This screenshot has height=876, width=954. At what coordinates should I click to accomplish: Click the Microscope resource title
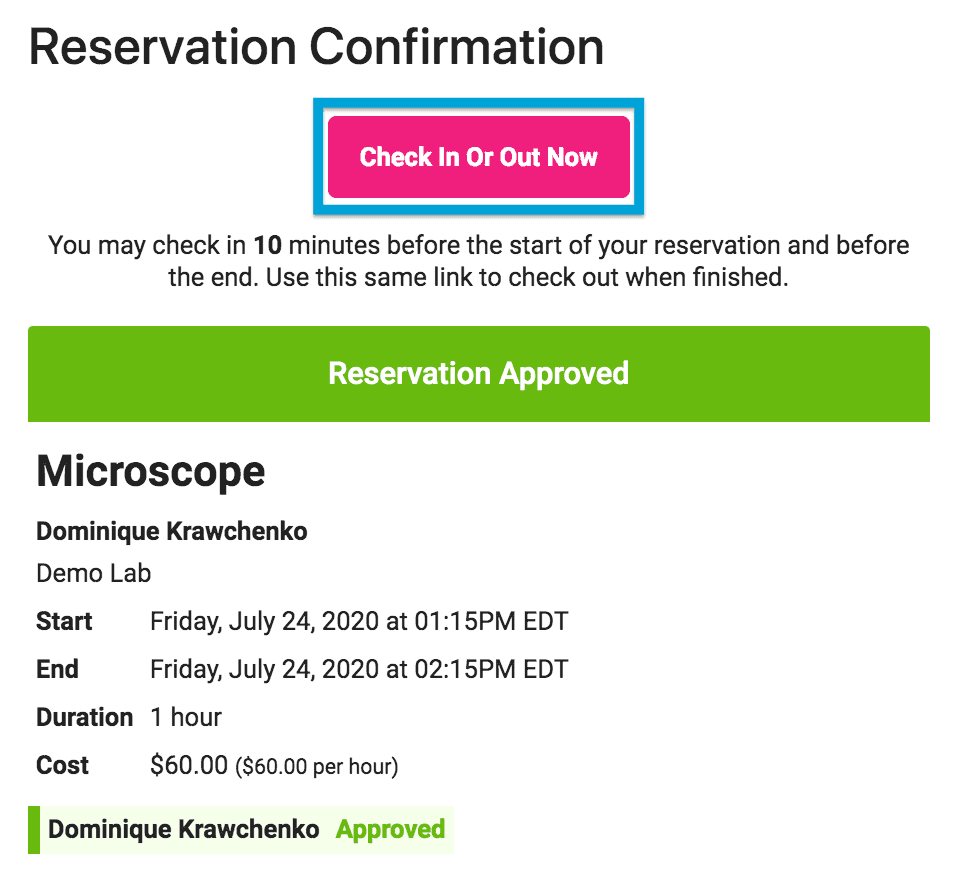[x=150, y=470]
